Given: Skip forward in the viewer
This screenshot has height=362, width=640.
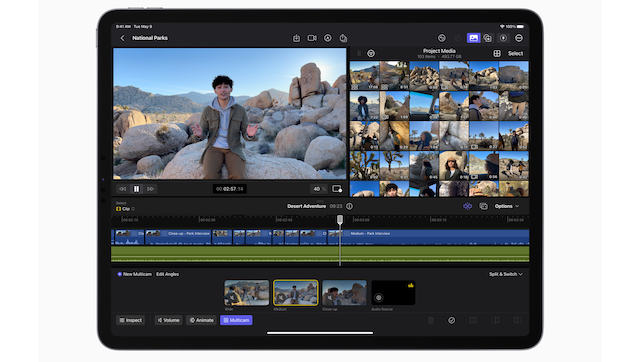Looking at the screenshot, I should 151,189.
